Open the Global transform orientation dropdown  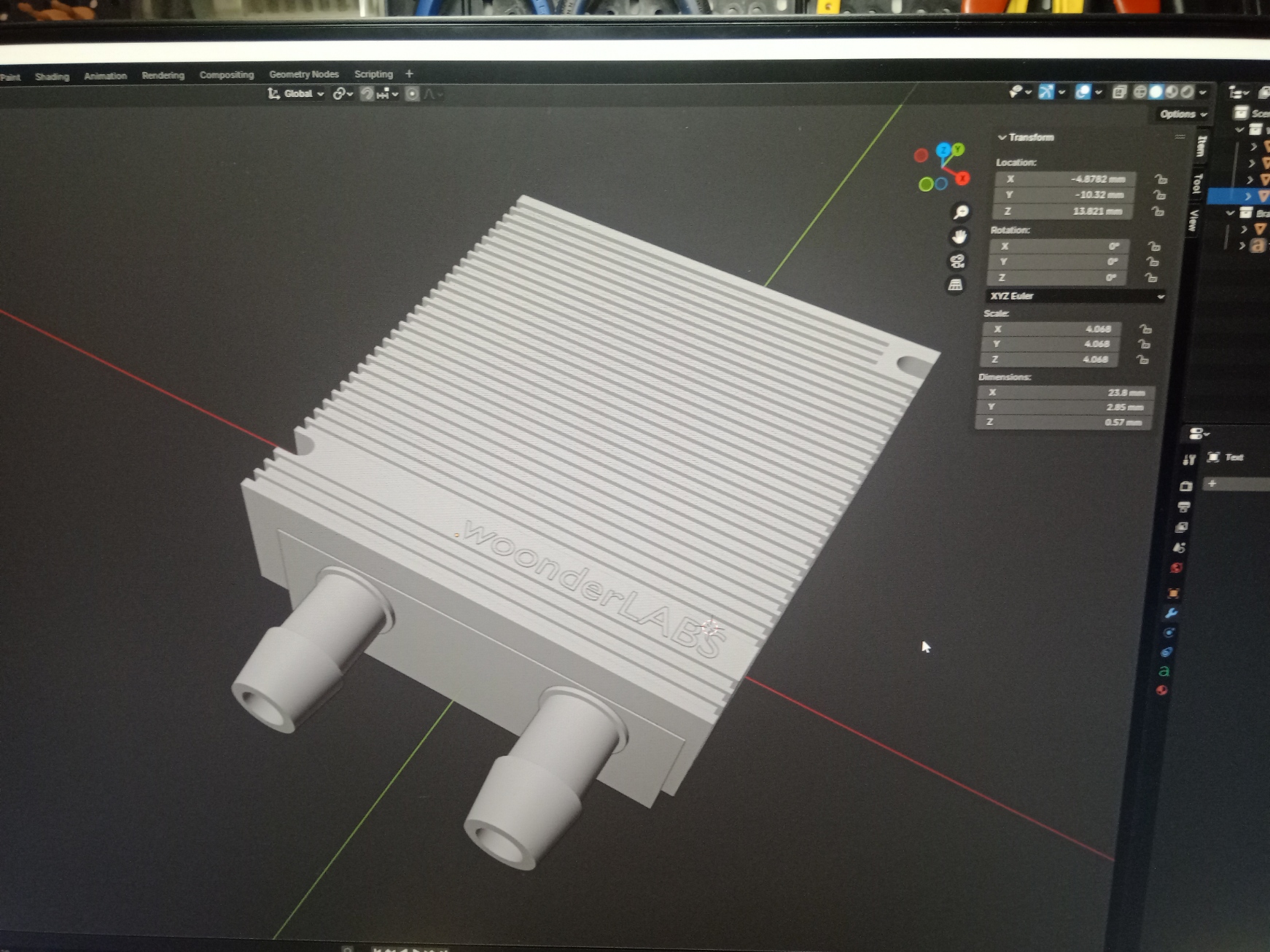click(x=296, y=93)
